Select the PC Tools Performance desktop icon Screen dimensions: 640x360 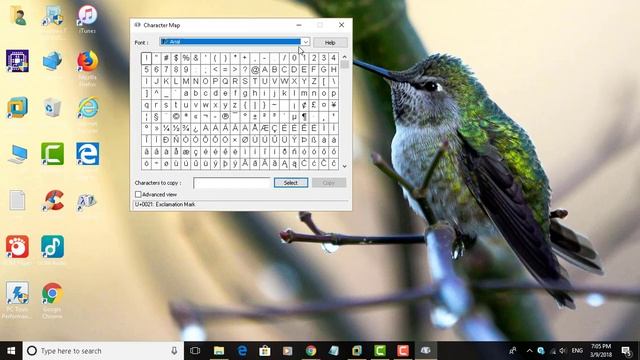pyautogui.click(x=17, y=300)
